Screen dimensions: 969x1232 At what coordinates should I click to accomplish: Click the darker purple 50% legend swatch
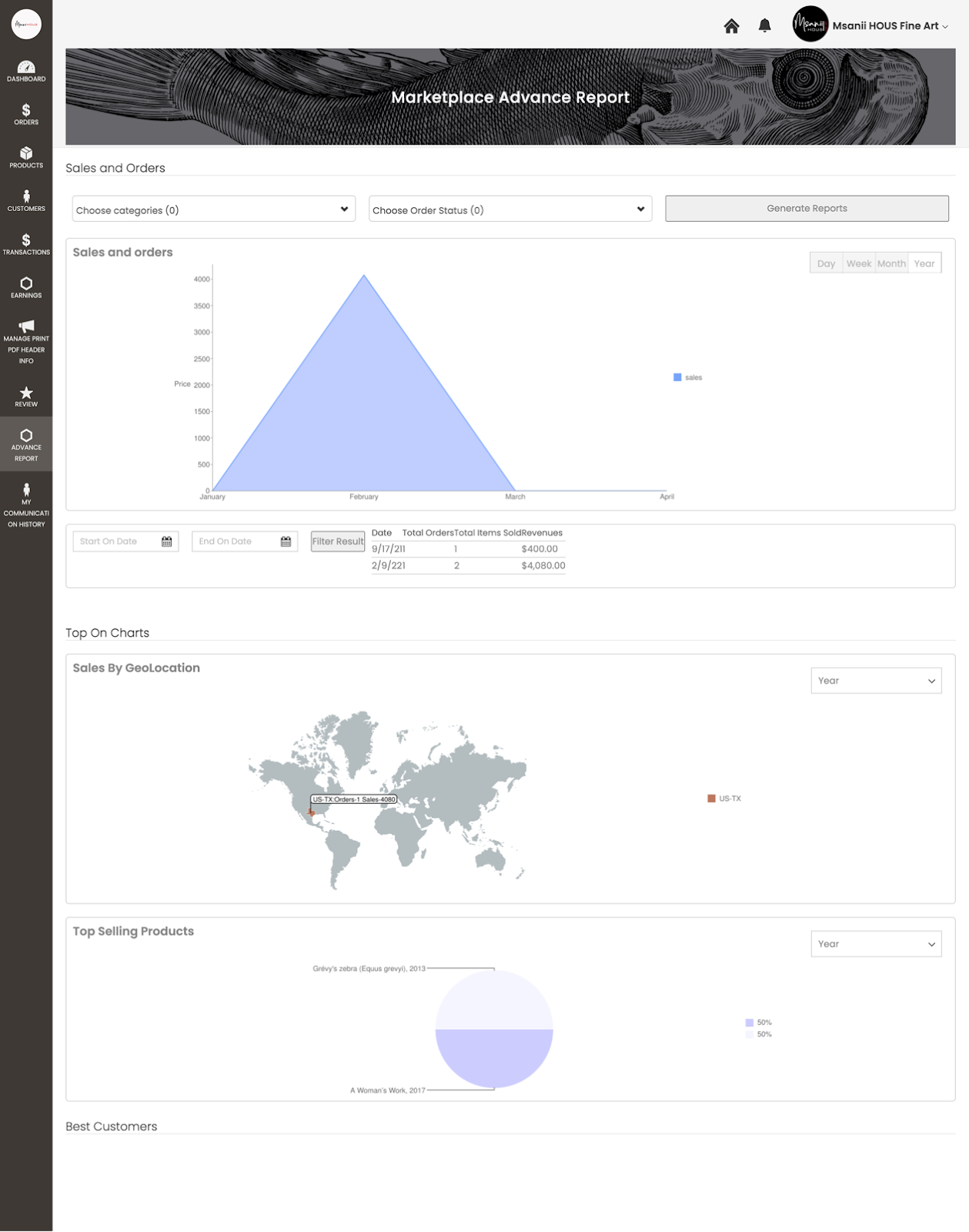[750, 1023]
